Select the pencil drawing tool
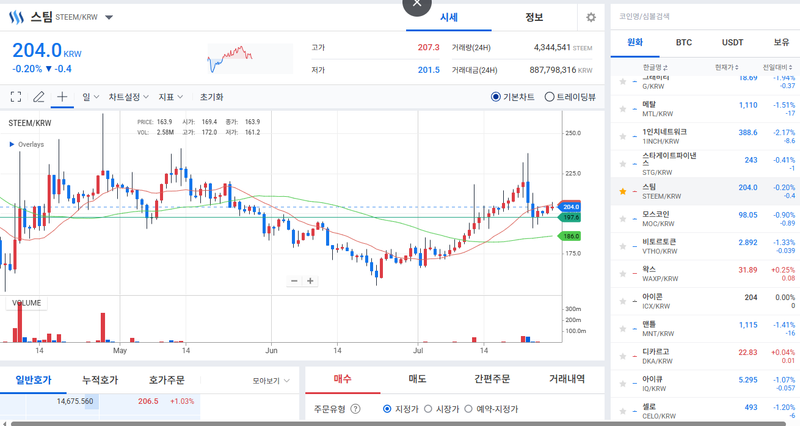Screen dimensions: 800x426 39,97
